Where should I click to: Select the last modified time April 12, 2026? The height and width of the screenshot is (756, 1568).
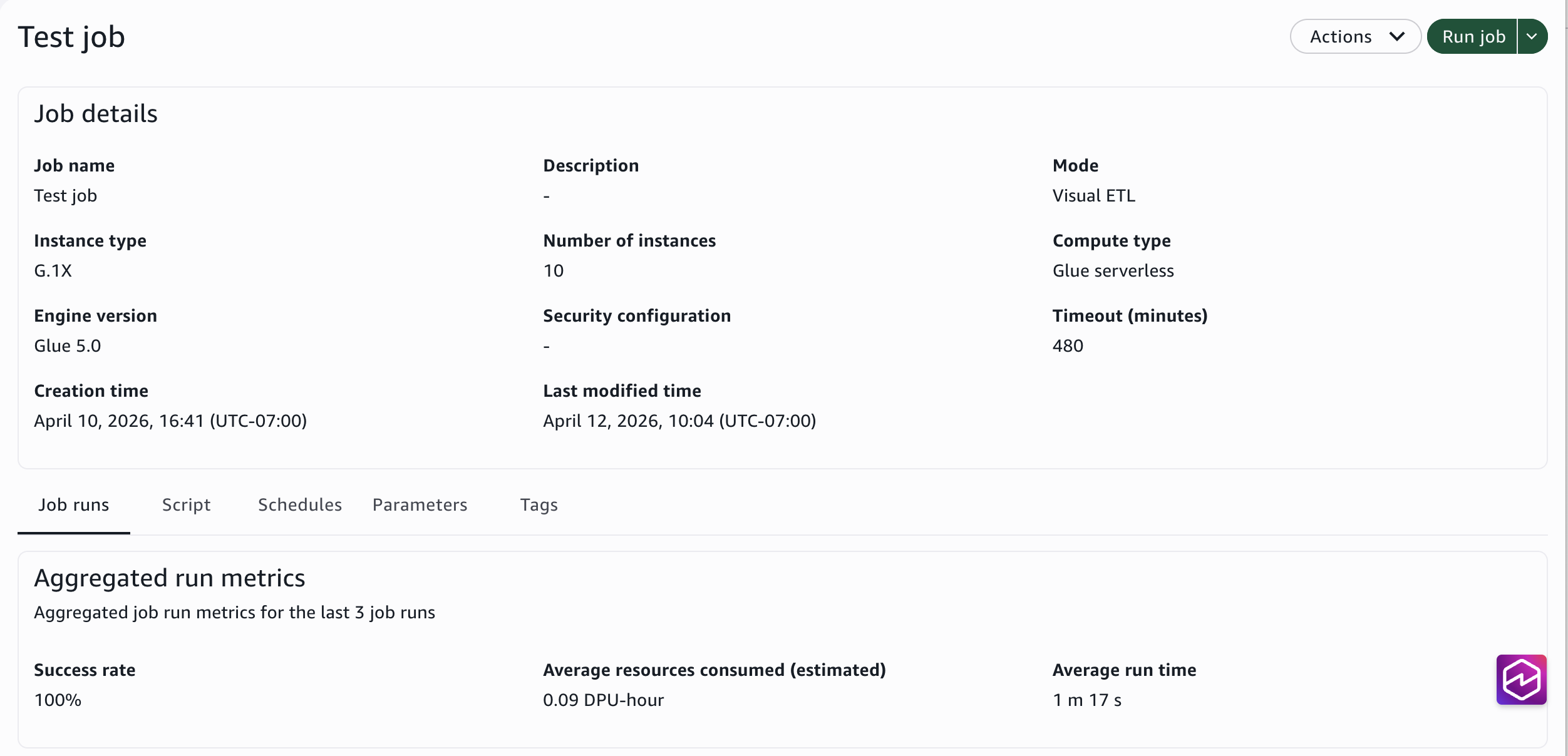pos(679,421)
